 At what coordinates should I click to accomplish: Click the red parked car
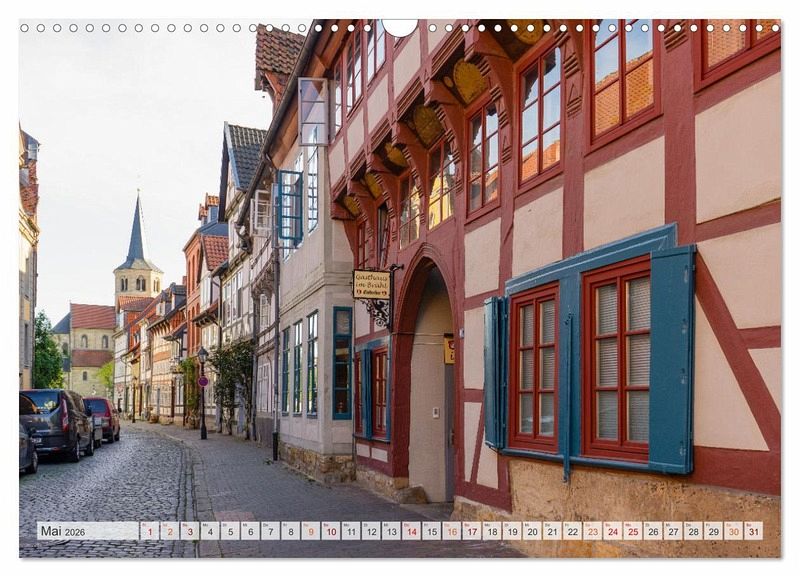(103, 417)
